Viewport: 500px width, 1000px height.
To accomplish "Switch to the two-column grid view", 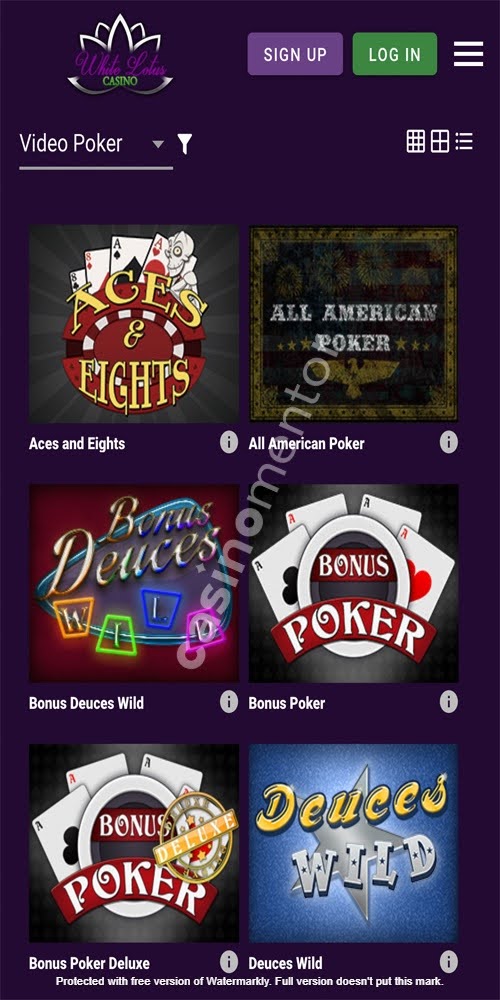I will [440, 141].
